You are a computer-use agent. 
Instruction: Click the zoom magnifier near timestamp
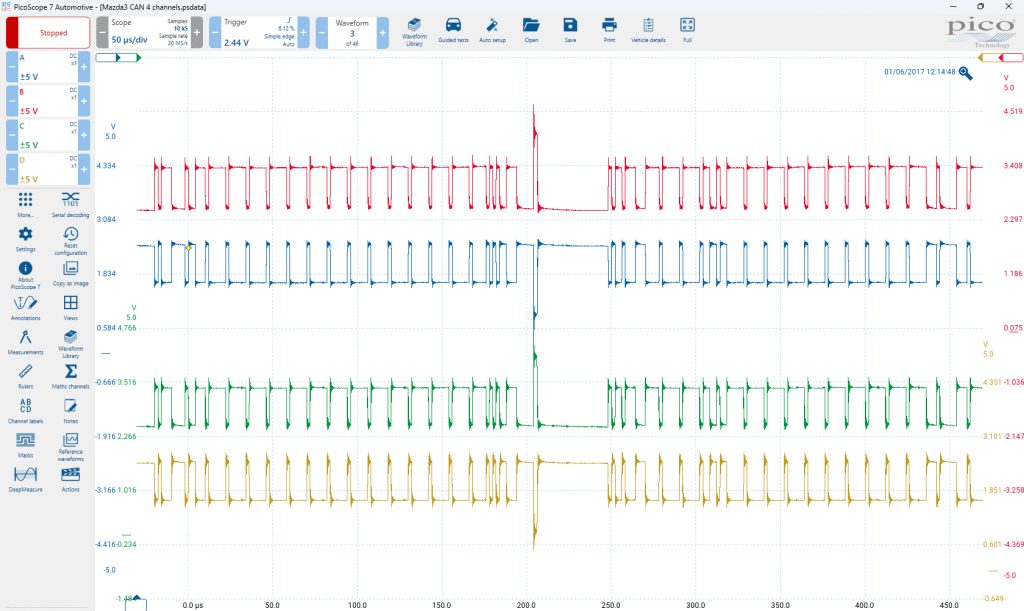(x=965, y=72)
